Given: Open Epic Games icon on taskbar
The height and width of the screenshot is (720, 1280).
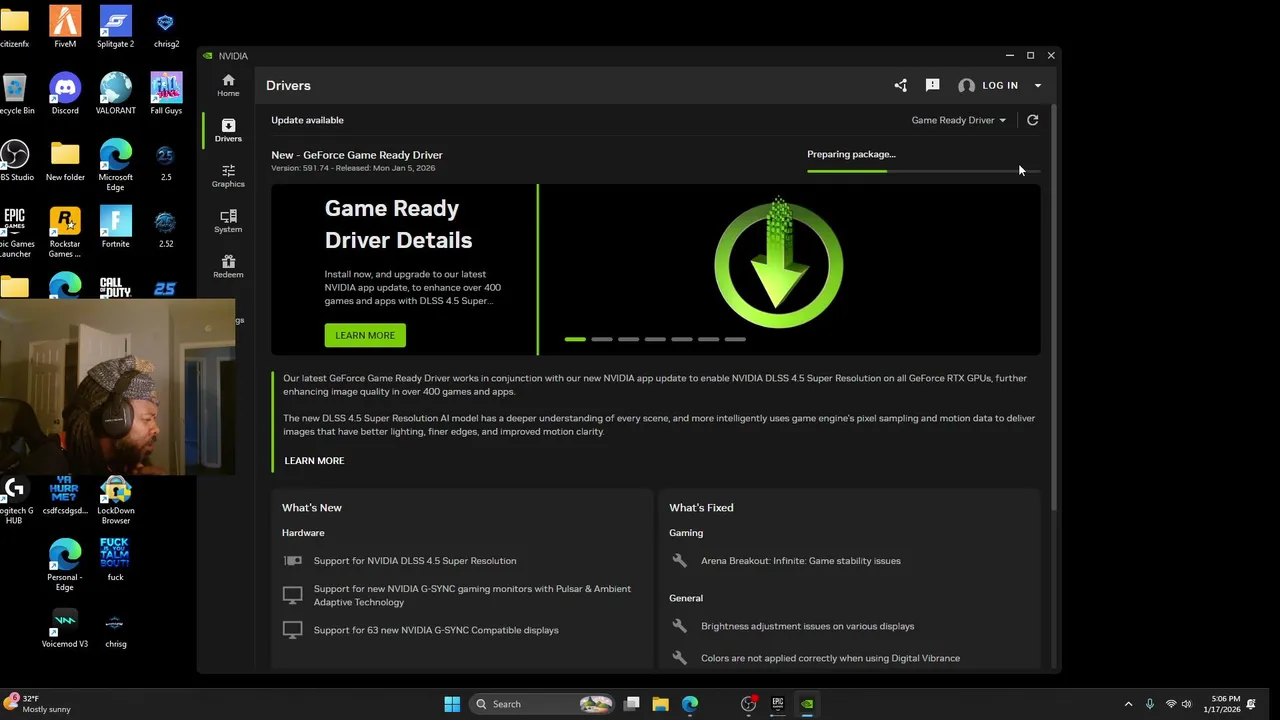Looking at the screenshot, I should (778, 704).
